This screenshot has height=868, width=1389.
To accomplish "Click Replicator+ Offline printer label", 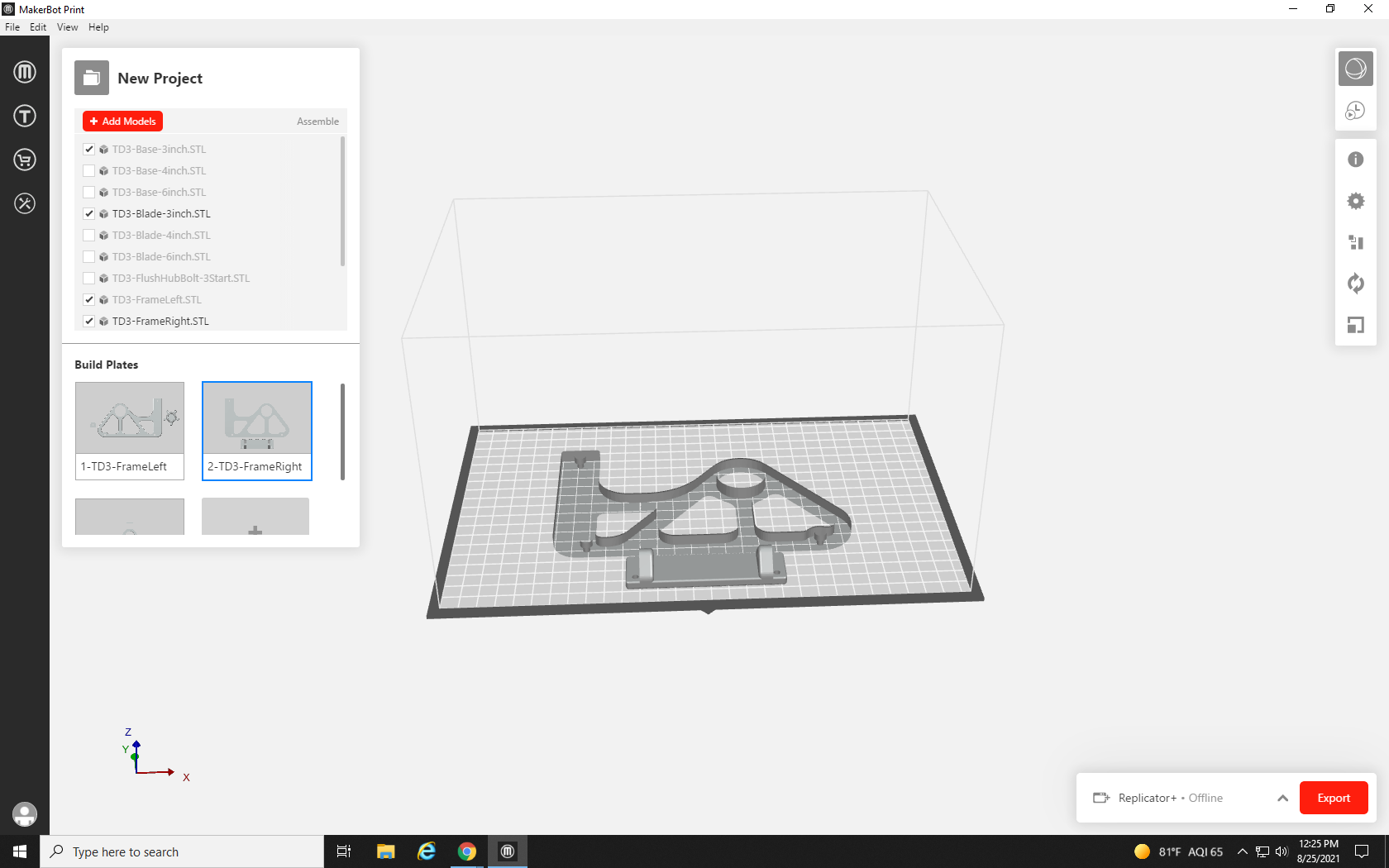I will [x=1170, y=798].
